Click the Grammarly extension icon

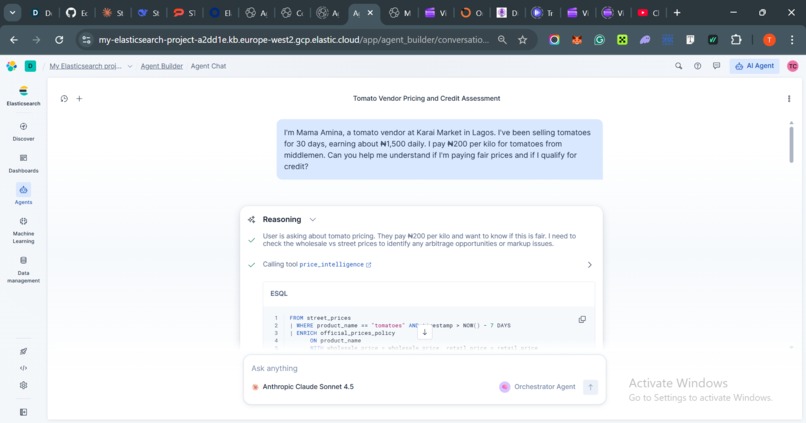(599, 40)
